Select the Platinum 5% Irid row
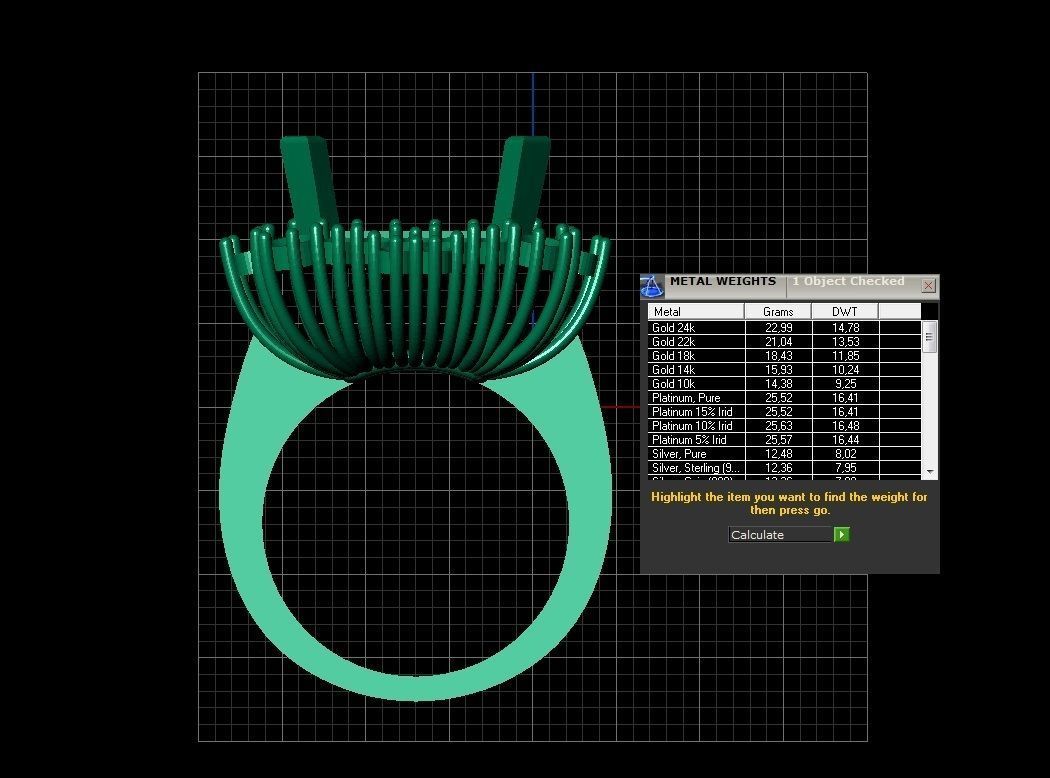Screen dimensions: 1050x778 tap(784, 440)
